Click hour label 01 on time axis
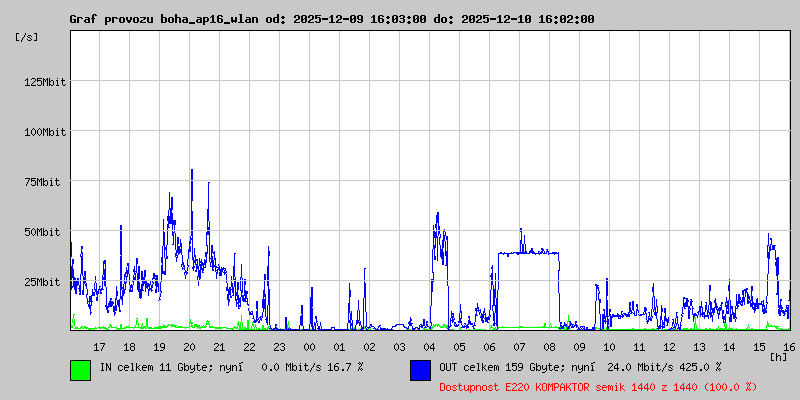Screen dimensions: 800x400 click(339, 347)
